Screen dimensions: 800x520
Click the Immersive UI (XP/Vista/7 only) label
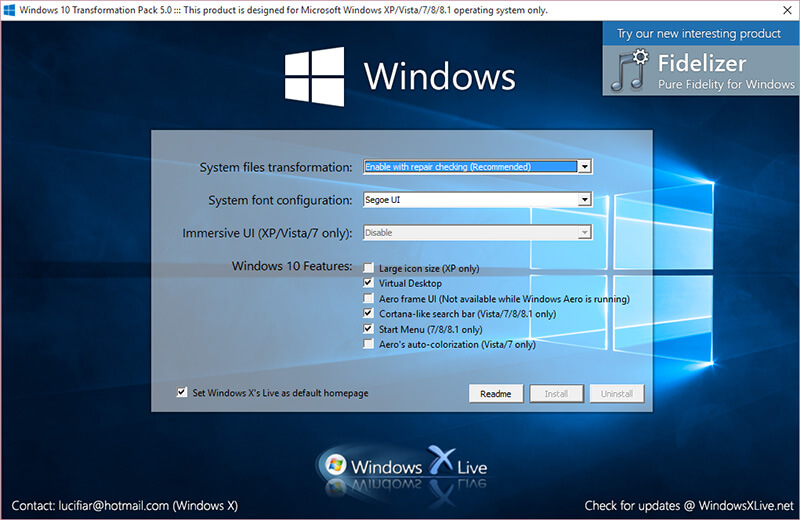coord(267,233)
